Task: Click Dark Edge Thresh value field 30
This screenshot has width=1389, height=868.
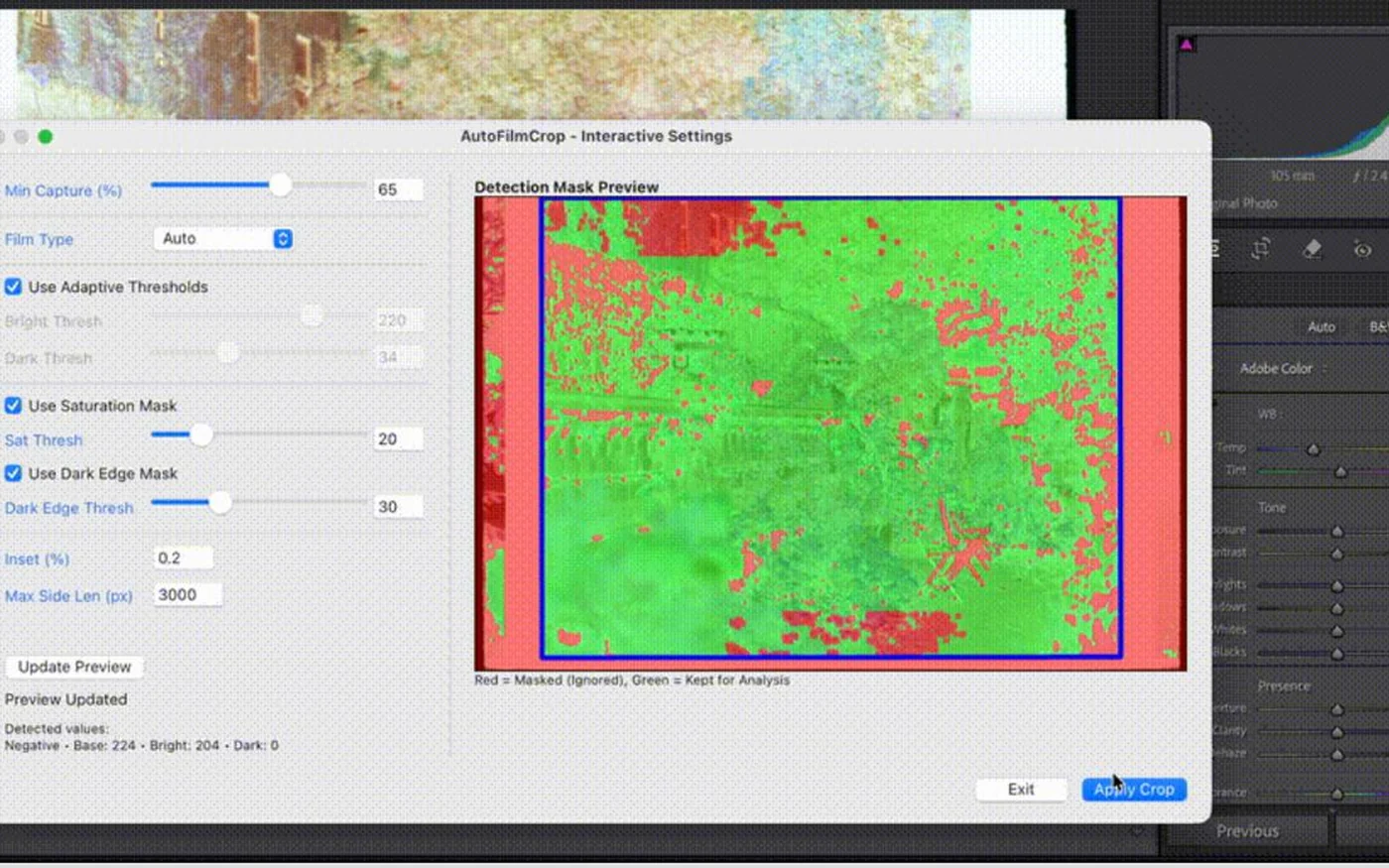Action: click(x=399, y=507)
